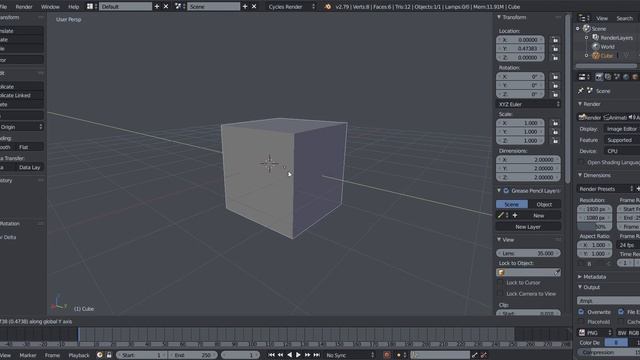Click the Scene icon in the outliner
The image size is (640, 360).
coord(587,29)
